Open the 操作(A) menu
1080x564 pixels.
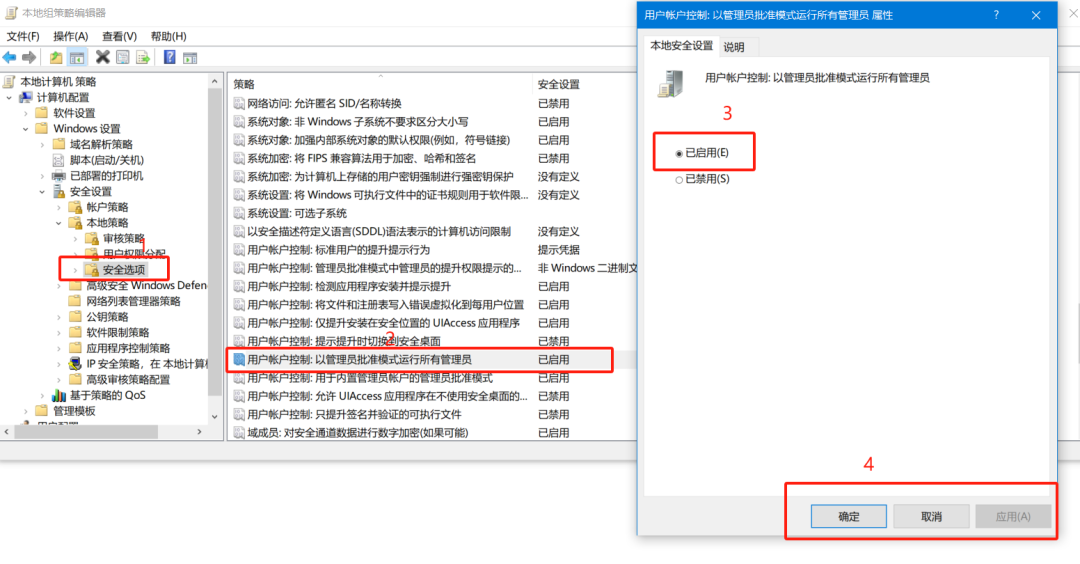pyautogui.click(x=70, y=36)
